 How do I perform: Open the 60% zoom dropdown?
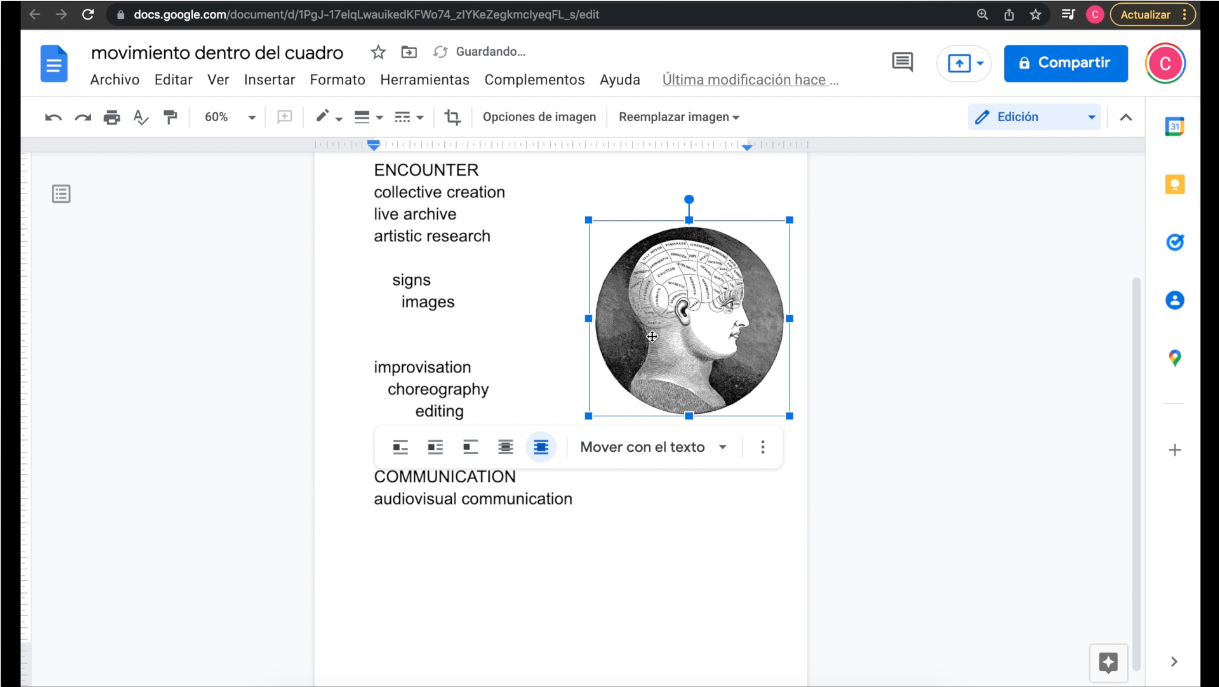click(x=230, y=117)
